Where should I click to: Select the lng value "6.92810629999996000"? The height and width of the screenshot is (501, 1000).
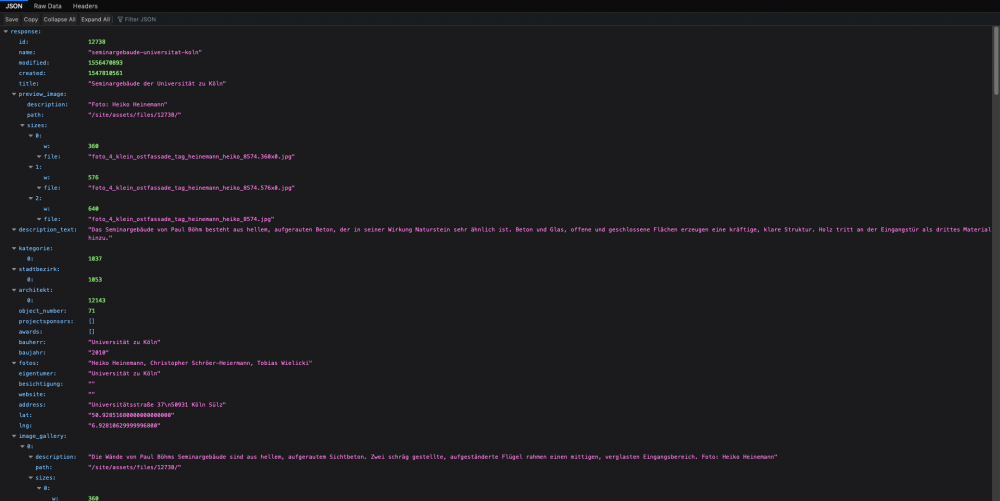coord(124,425)
